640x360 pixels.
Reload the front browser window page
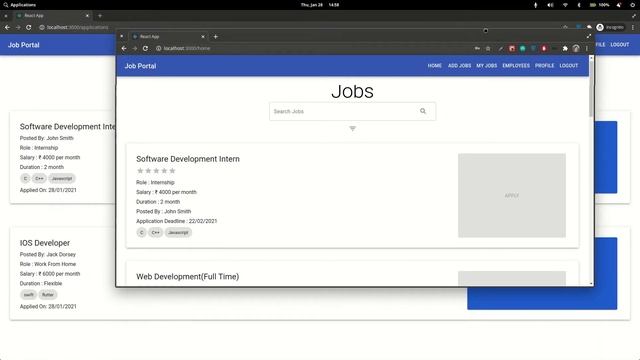[x=145, y=48]
